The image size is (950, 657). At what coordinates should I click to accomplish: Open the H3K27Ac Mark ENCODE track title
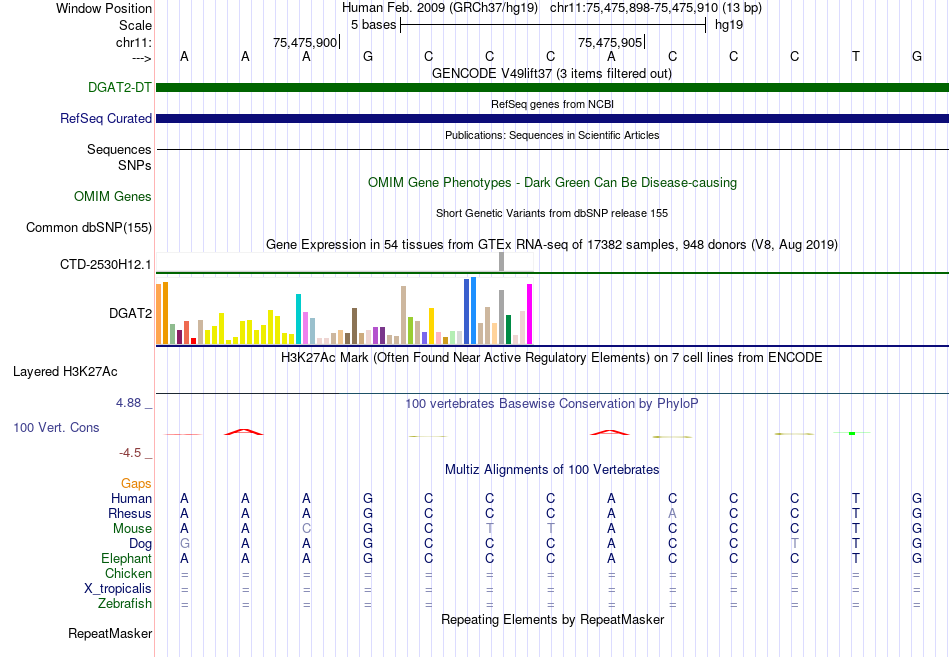(x=552, y=358)
